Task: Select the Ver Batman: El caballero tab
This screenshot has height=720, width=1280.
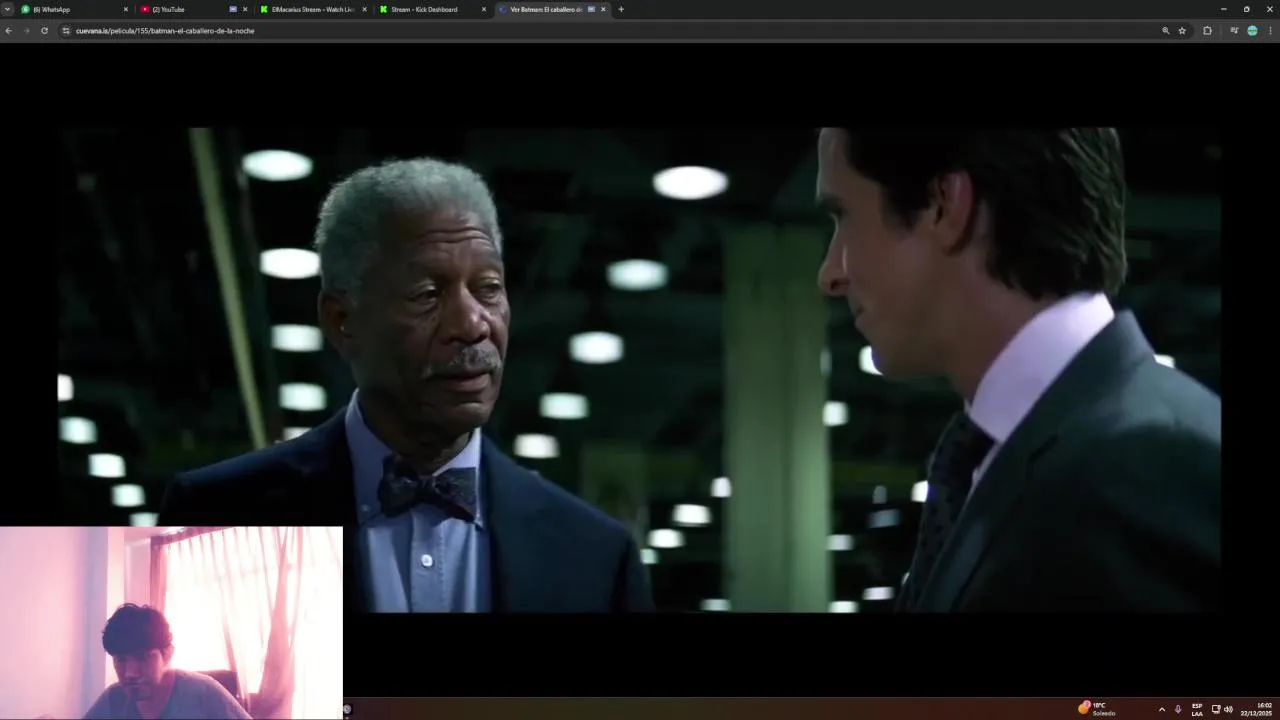Action: coord(551,9)
